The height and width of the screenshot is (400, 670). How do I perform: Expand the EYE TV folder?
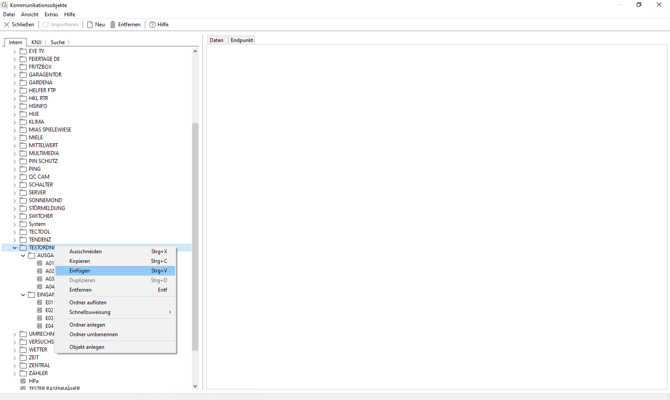click(15, 51)
